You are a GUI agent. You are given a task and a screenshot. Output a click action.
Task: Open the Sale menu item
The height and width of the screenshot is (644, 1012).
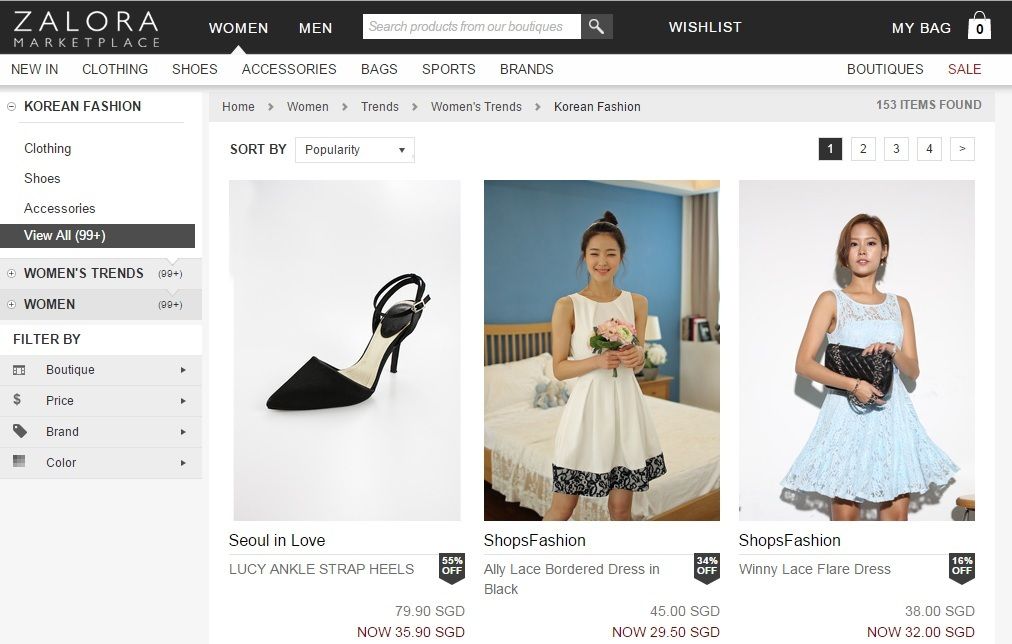tap(964, 69)
